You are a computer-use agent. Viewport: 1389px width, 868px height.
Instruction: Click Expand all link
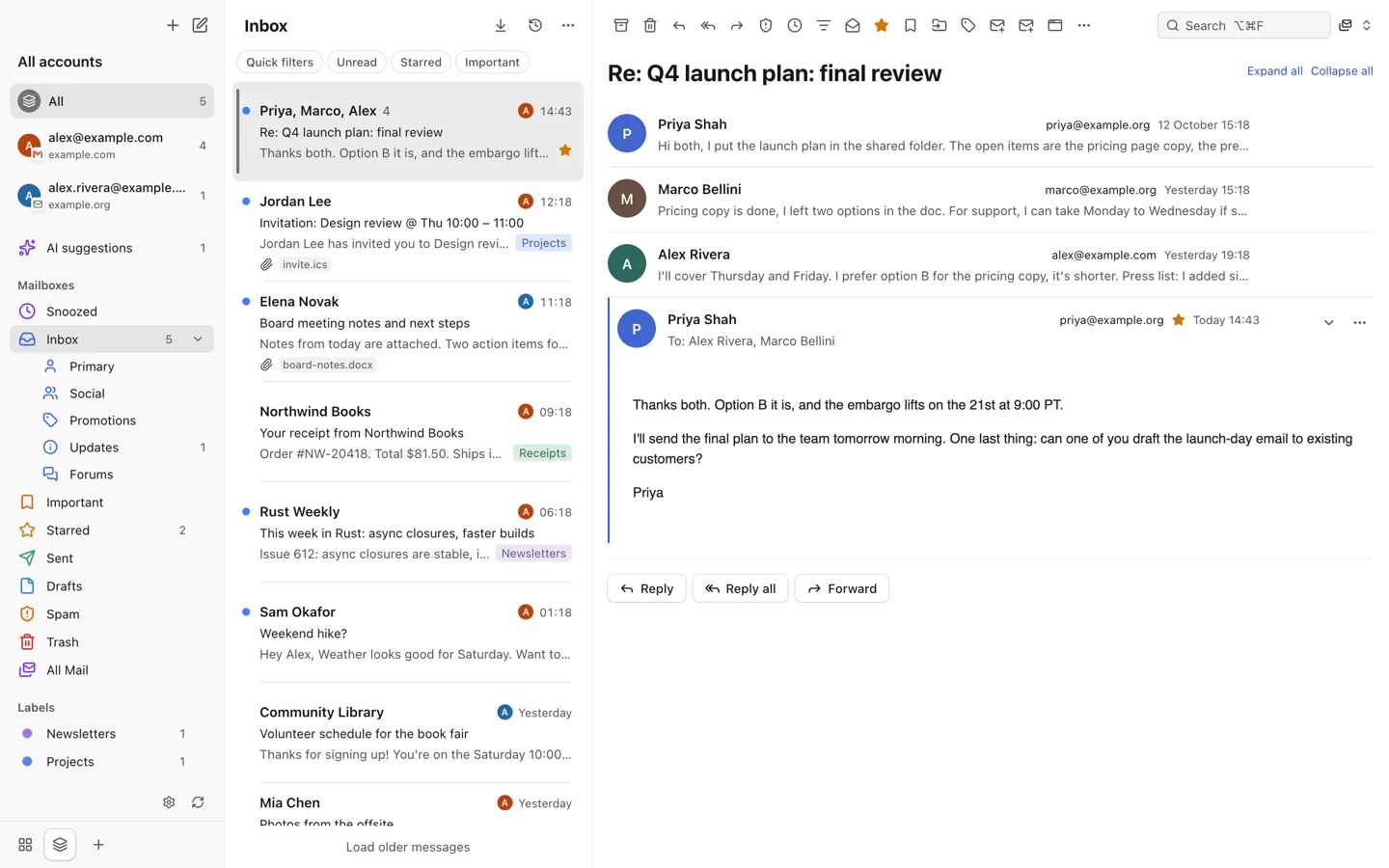pyautogui.click(x=1274, y=71)
